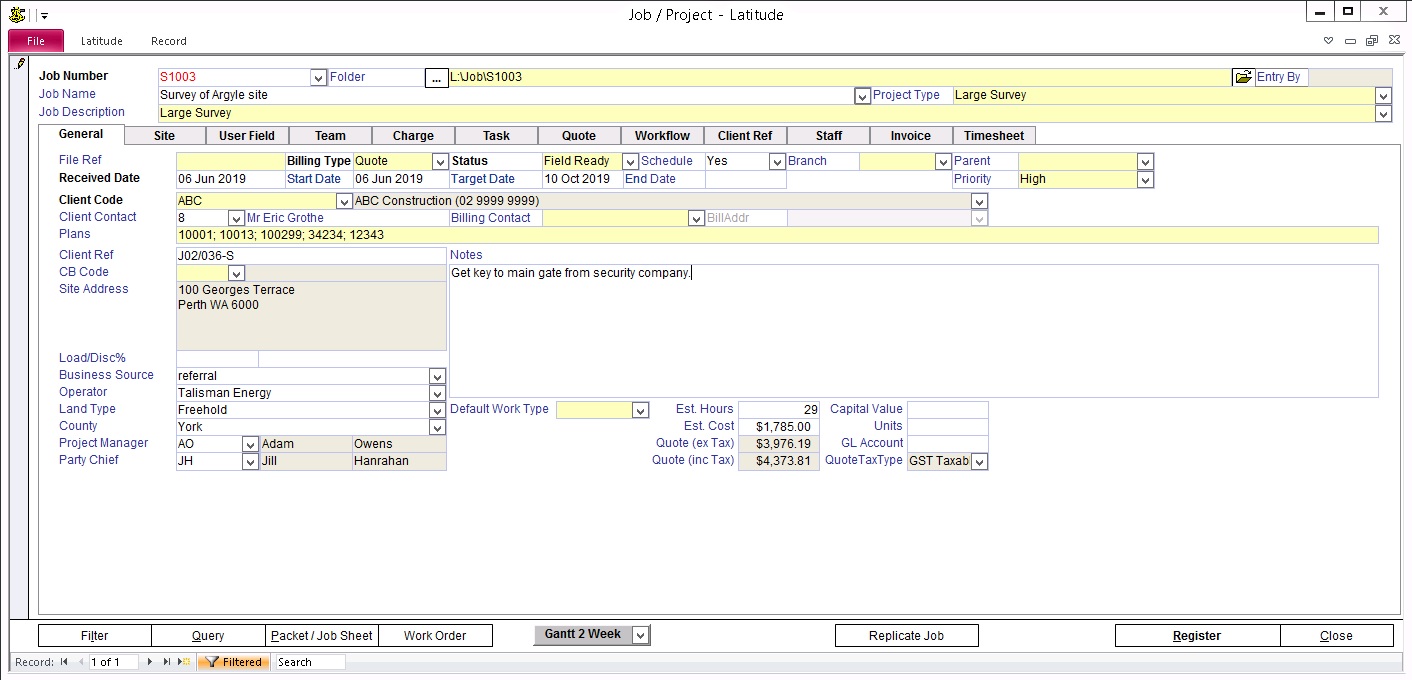
Task: Open the Record ribbon menu
Action: pyautogui.click(x=169, y=41)
